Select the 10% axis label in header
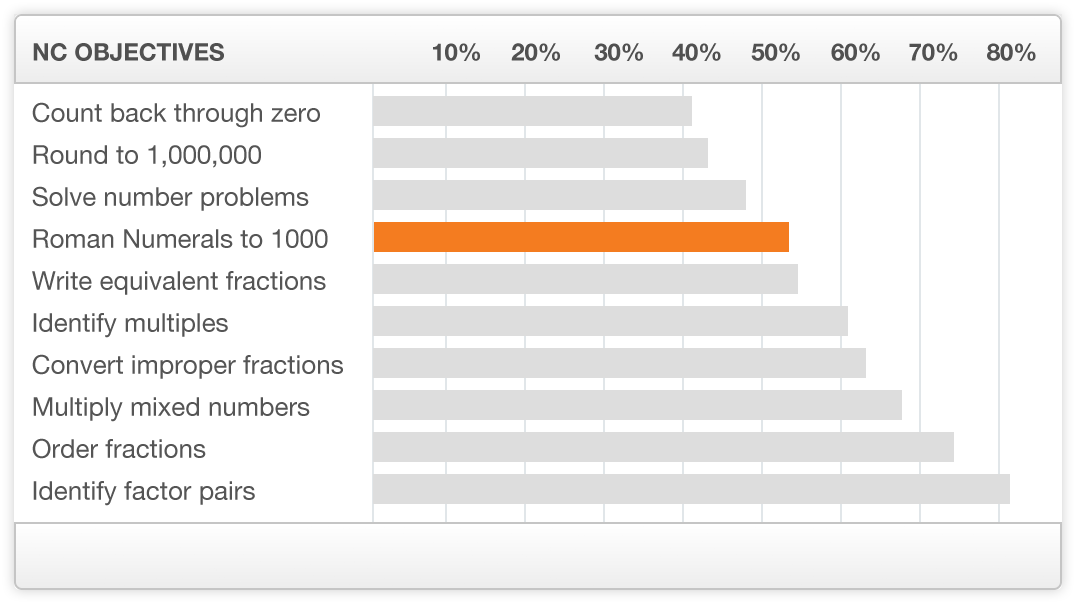The image size is (1076, 604). click(x=456, y=53)
